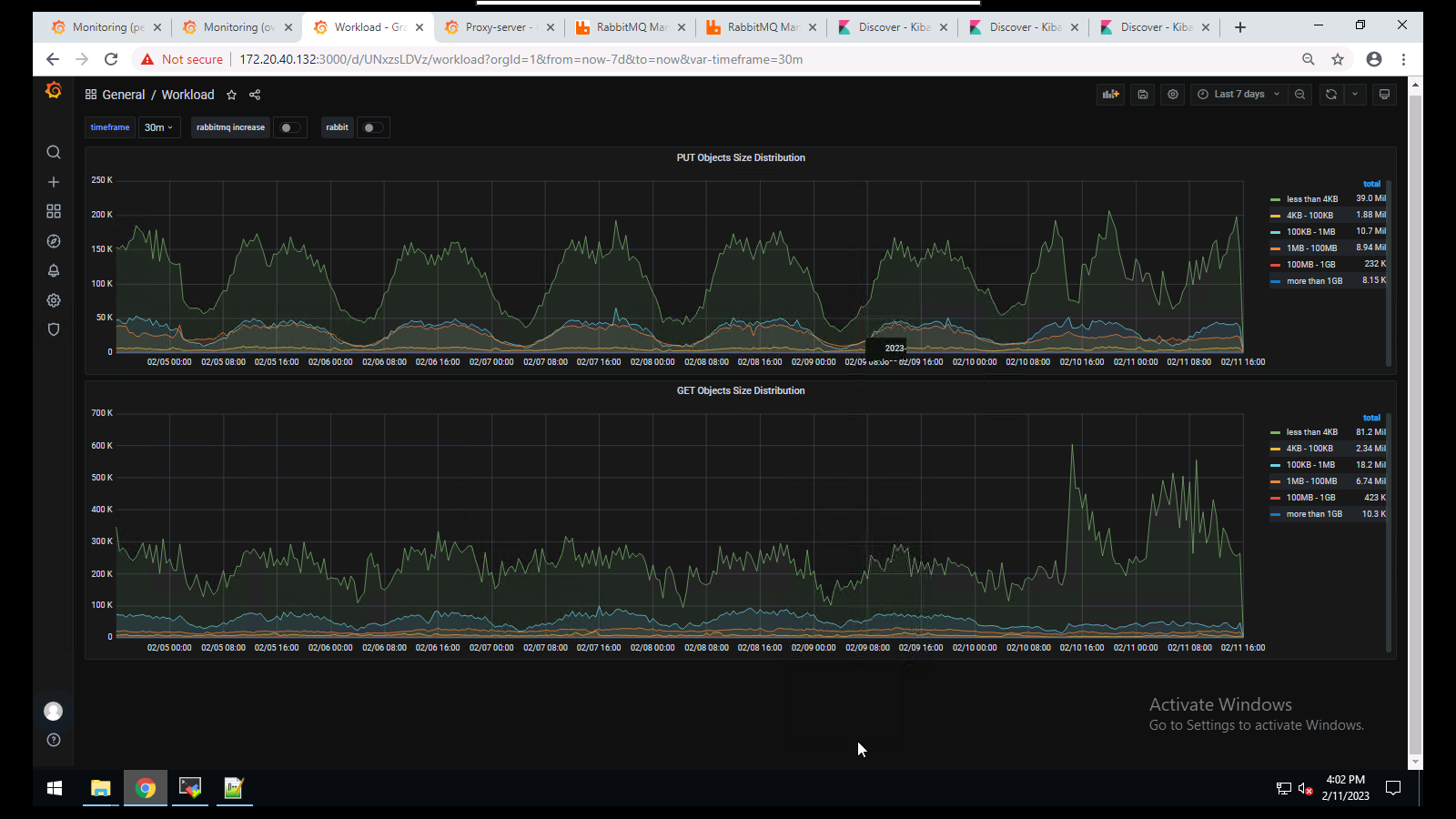Expand the refresh interval dropdown arrow
1456x819 pixels.
1355,95
